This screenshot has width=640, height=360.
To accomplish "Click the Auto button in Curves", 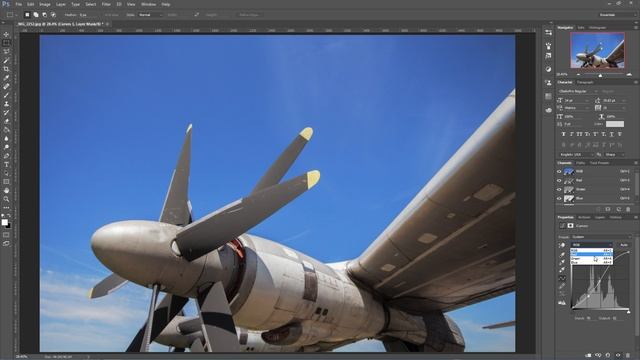I will [x=624, y=245].
